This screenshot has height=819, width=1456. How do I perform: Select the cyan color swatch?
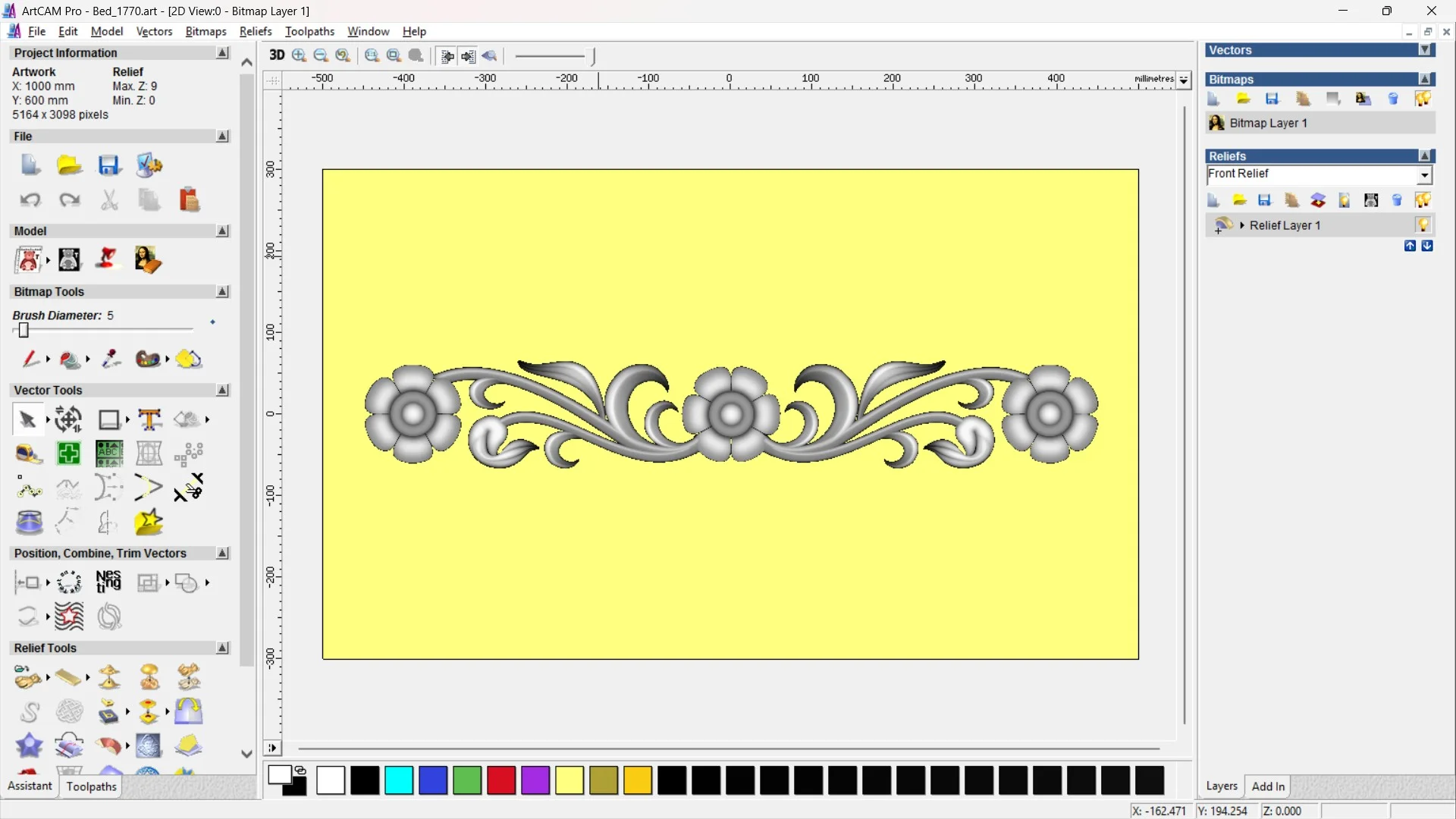pyautogui.click(x=399, y=780)
